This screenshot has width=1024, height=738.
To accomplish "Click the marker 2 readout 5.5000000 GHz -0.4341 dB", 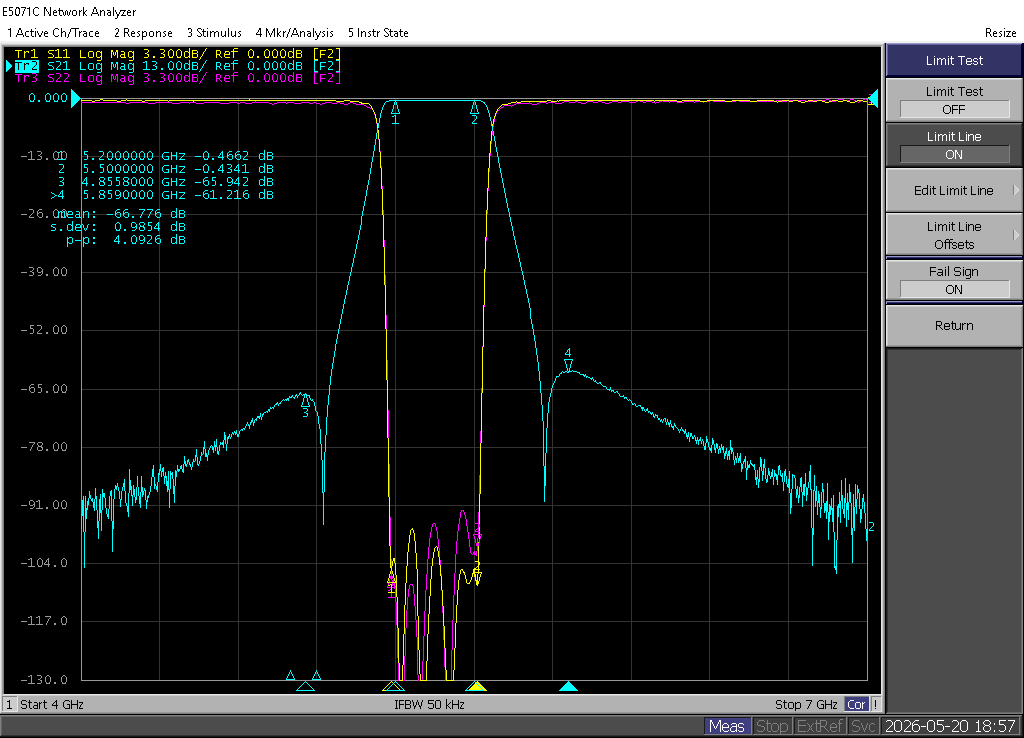I will pos(163,169).
